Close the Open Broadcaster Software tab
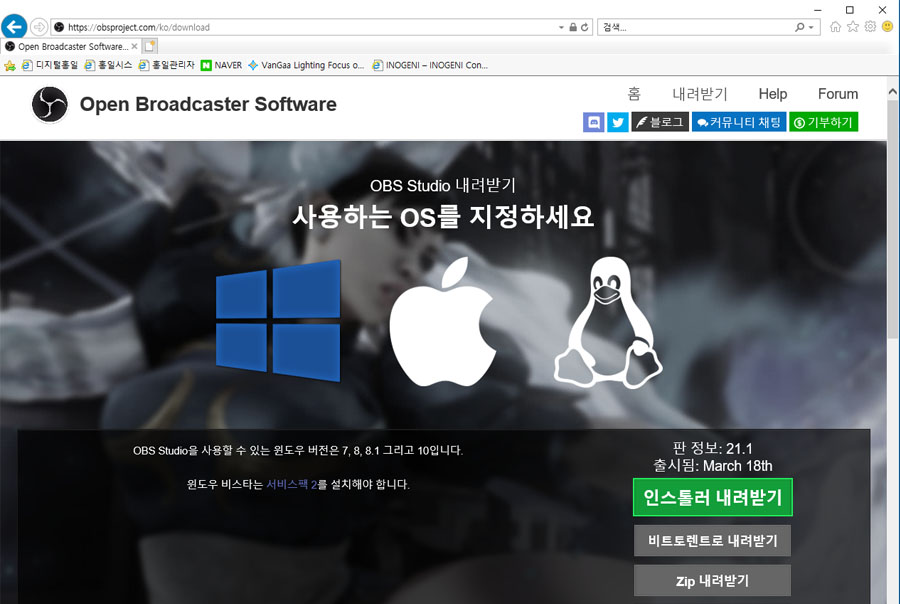Image resolution: width=900 pixels, height=604 pixels. click(134, 46)
